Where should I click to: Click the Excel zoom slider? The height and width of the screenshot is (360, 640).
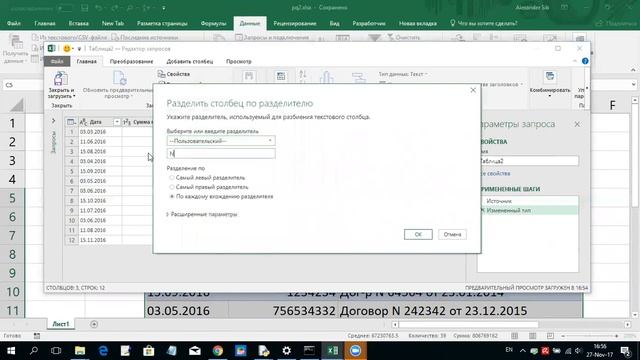tap(590, 336)
